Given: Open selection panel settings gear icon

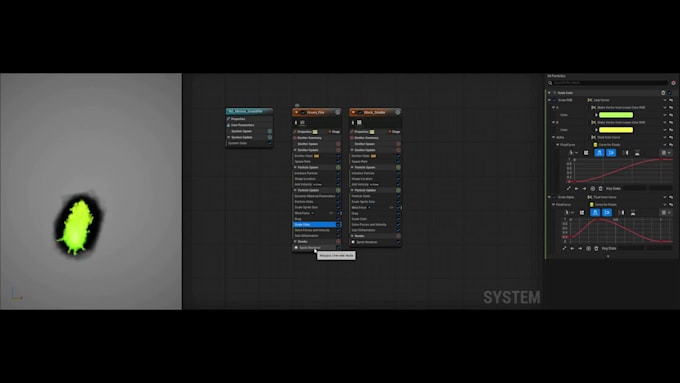Looking at the screenshot, I should coord(673,83).
